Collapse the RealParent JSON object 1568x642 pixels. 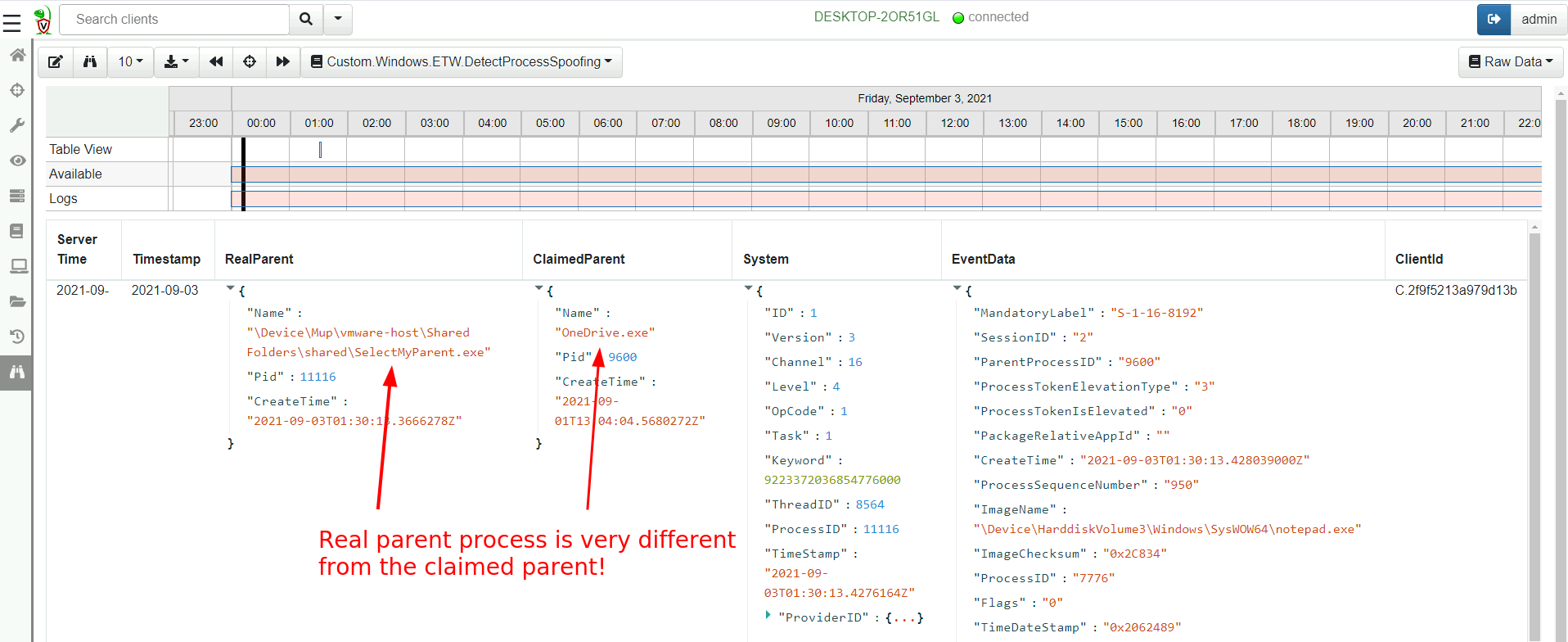tap(231, 289)
